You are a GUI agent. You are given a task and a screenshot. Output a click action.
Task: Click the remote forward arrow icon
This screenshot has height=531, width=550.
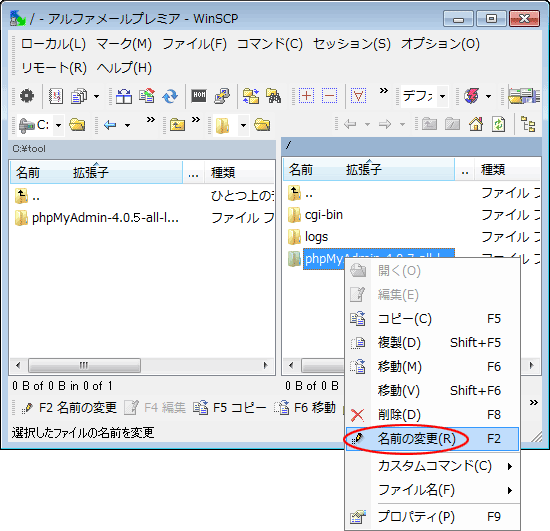385,124
